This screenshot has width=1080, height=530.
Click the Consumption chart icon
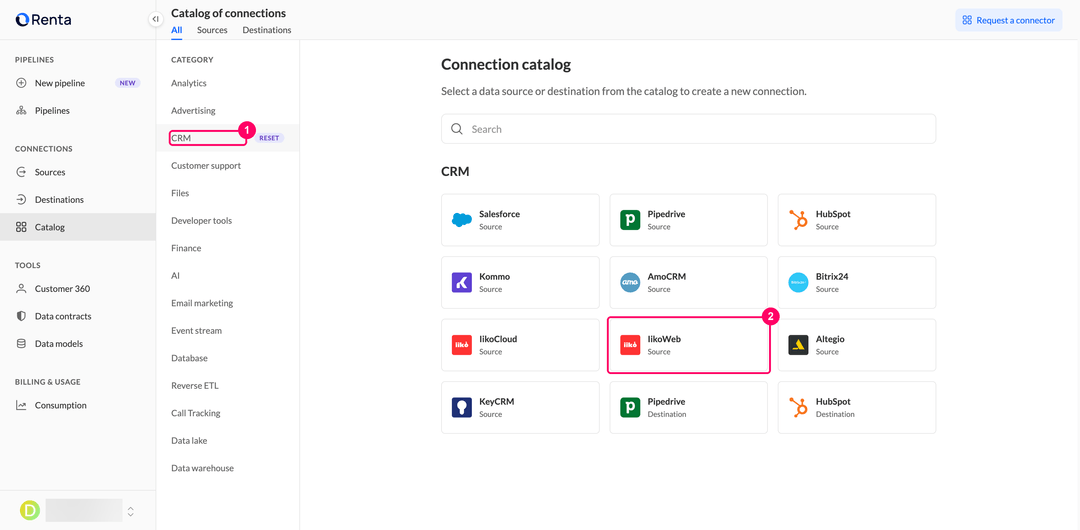(x=21, y=405)
